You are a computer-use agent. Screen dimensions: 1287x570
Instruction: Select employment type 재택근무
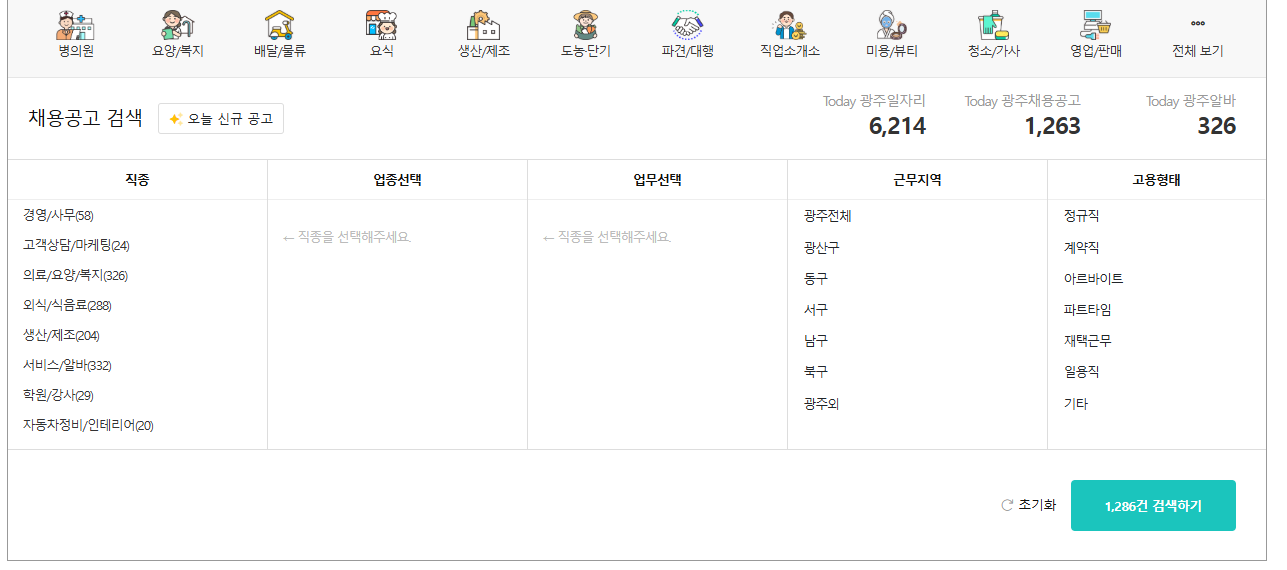pyautogui.click(x=1087, y=340)
